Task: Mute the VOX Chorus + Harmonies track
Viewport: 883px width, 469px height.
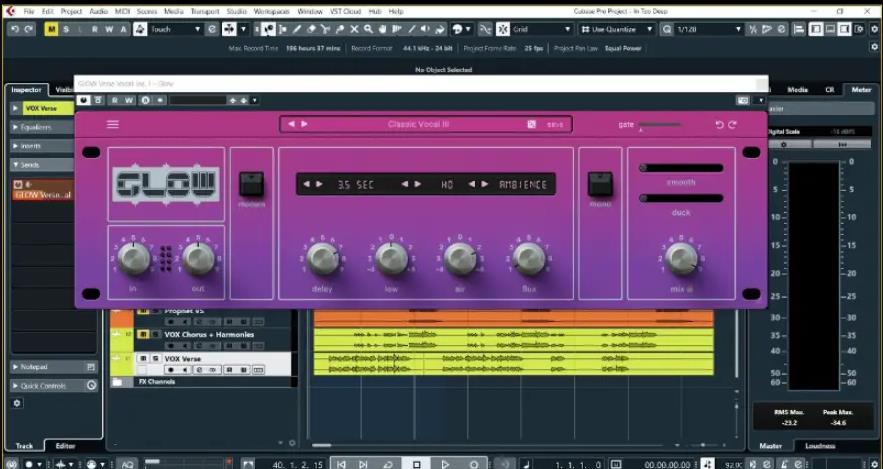Action: [x=143, y=334]
